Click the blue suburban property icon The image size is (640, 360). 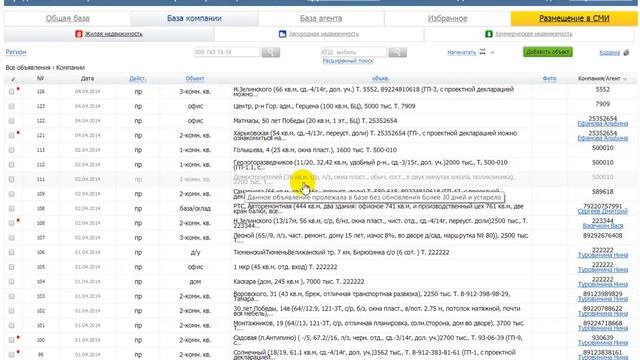point(282,34)
